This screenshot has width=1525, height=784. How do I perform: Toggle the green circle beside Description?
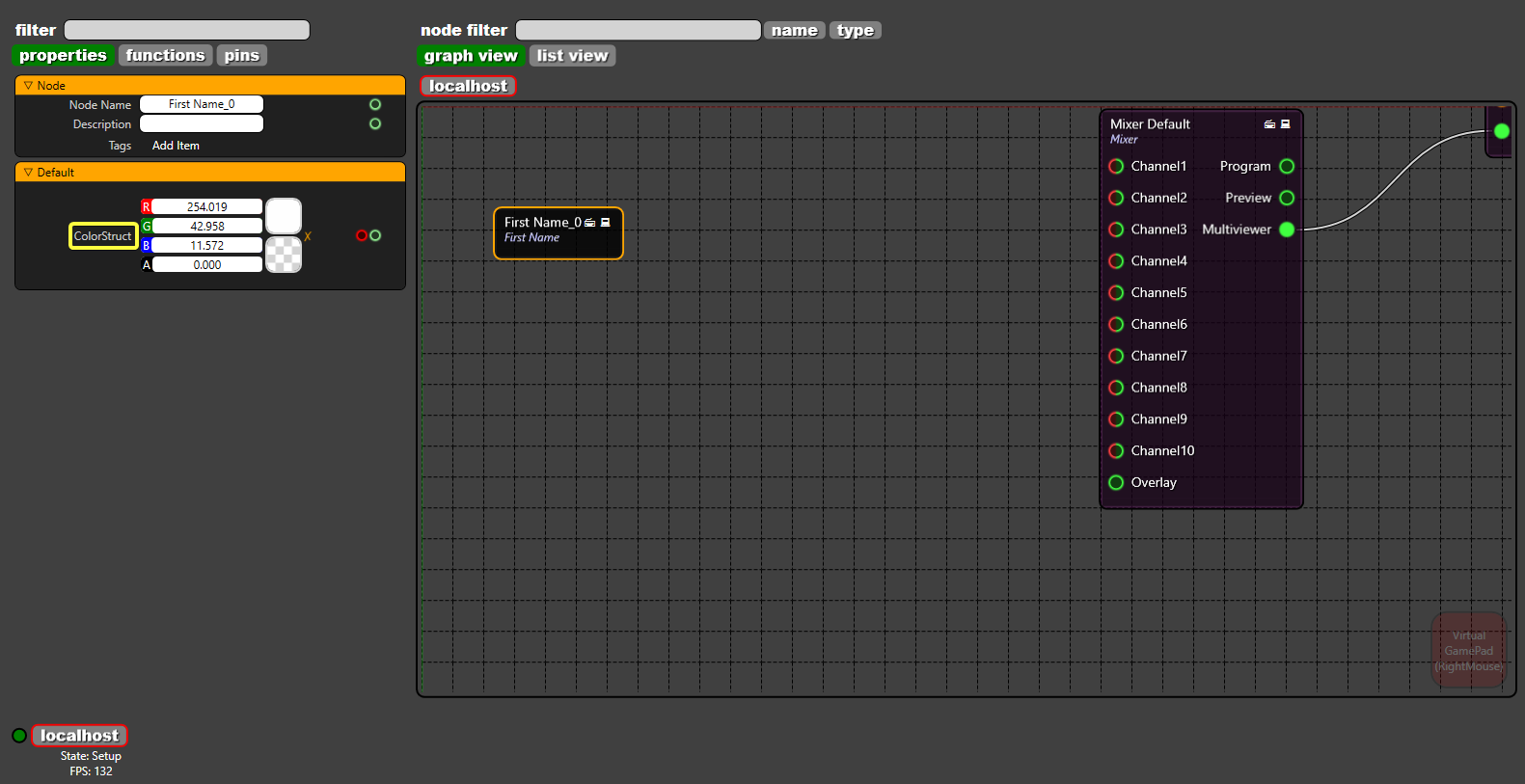pyautogui.click(x=375, y=123)
